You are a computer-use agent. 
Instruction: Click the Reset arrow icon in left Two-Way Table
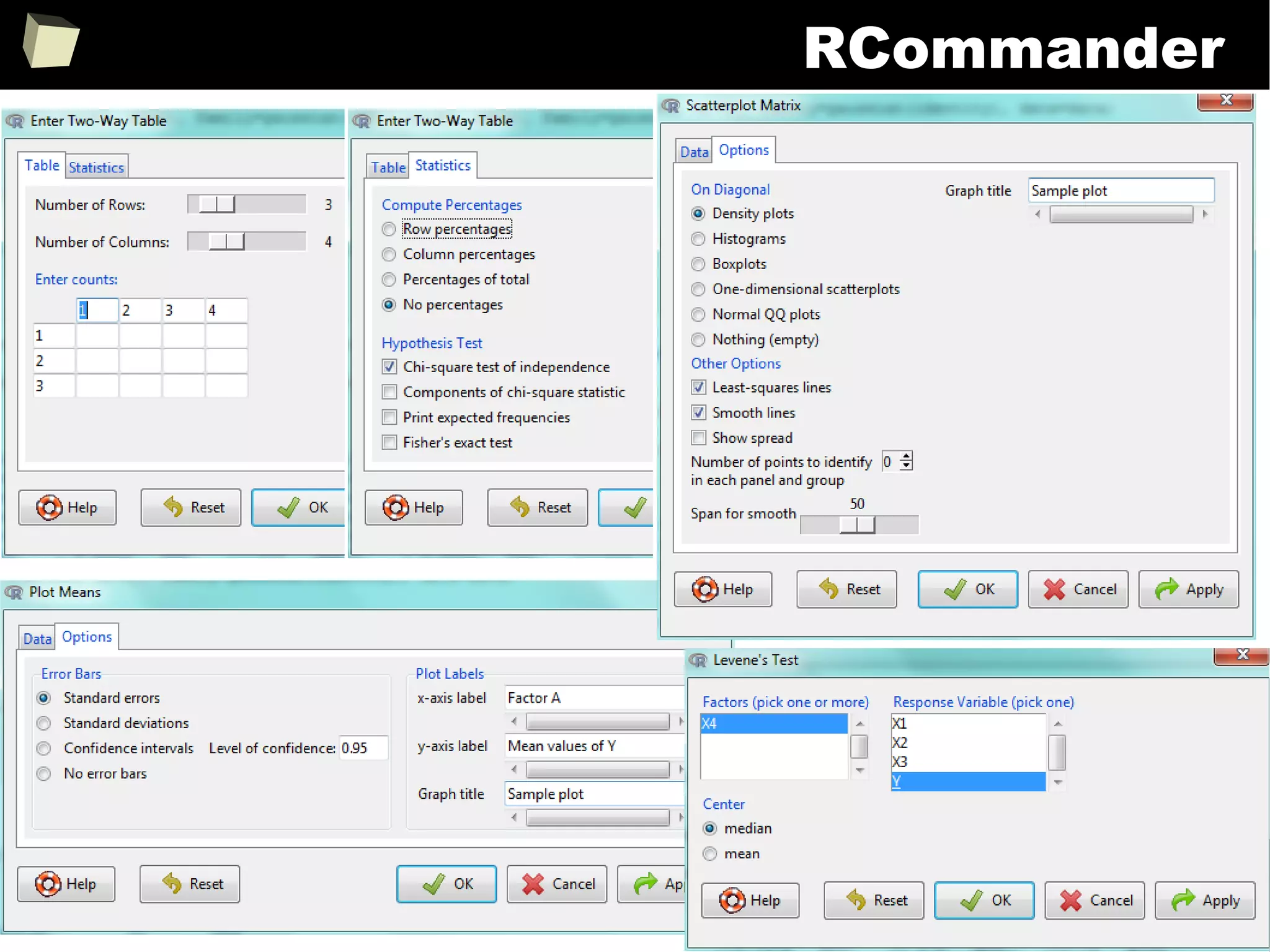pyautogui.click(x=173, y=507)
